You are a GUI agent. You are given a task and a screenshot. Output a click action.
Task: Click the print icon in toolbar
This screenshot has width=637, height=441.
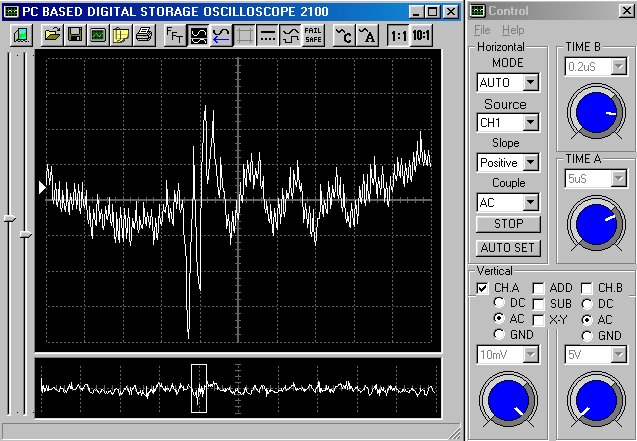143,35
